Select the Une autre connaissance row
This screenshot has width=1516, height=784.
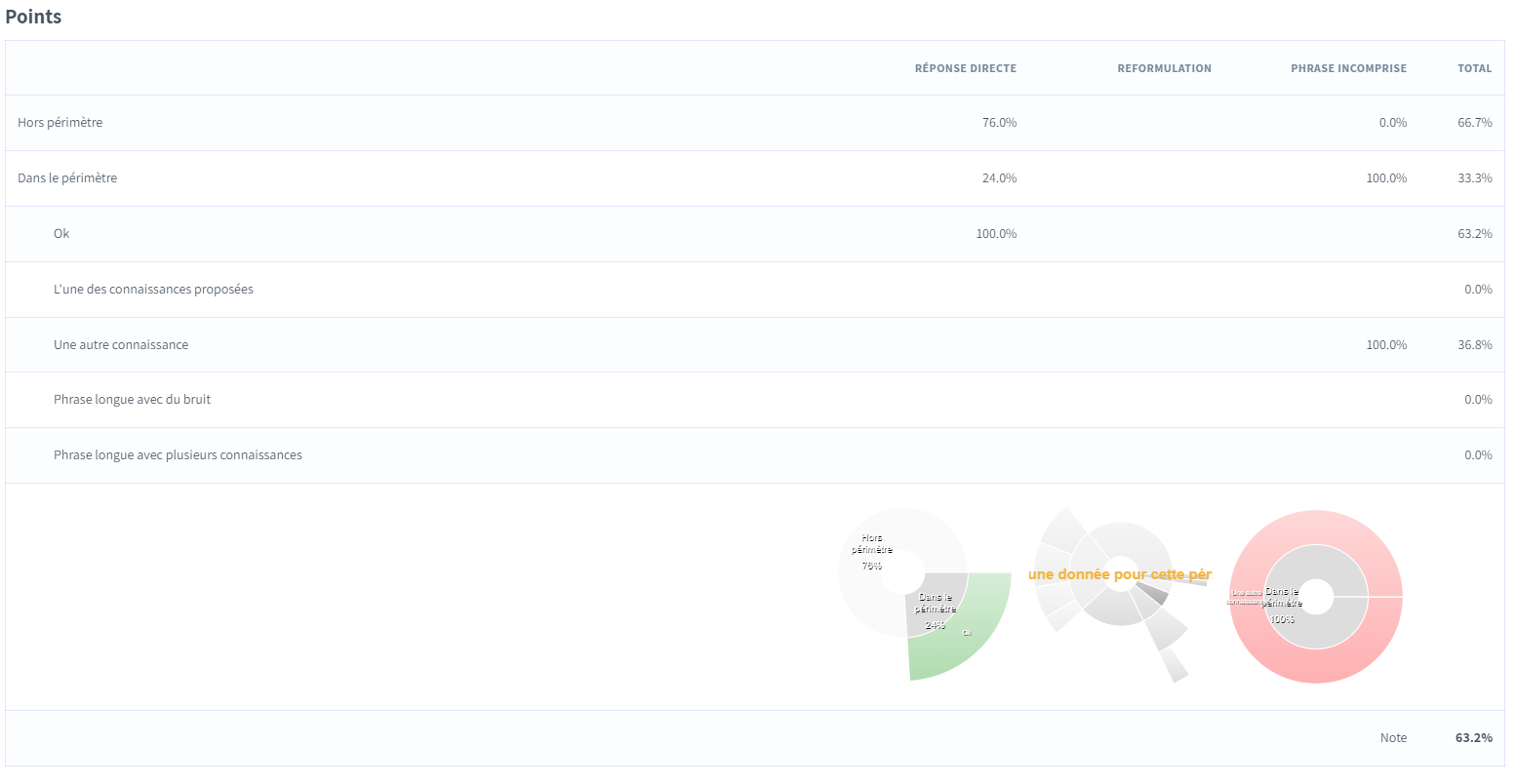pyautogui.click(x=121, y=345)
